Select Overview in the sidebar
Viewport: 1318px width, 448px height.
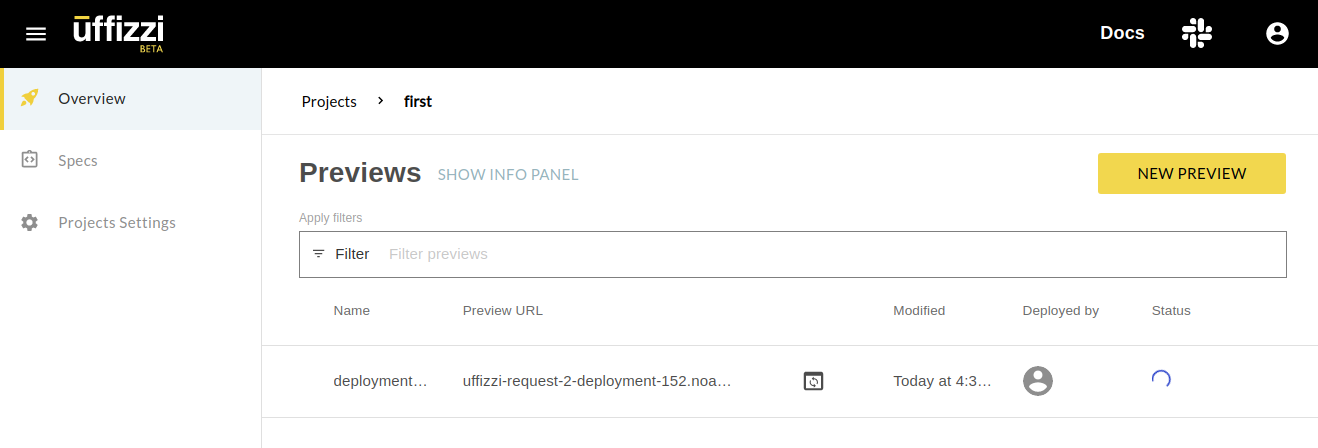click(x=92, y=98)
